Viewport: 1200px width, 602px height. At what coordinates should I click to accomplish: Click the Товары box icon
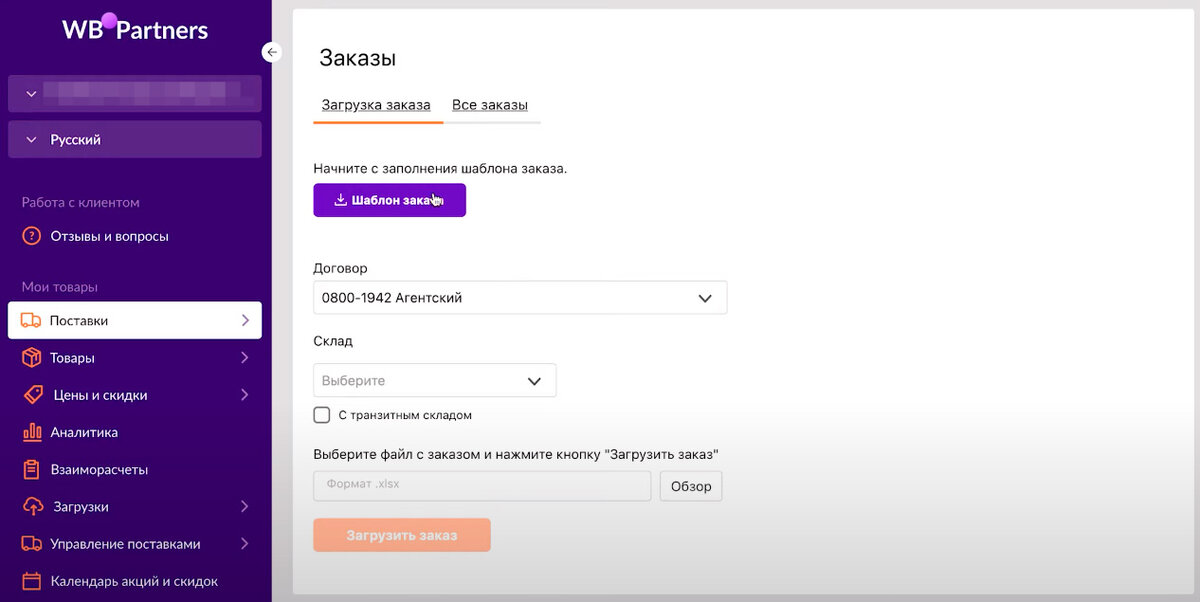pyautogui.click(x=31, y=358)
